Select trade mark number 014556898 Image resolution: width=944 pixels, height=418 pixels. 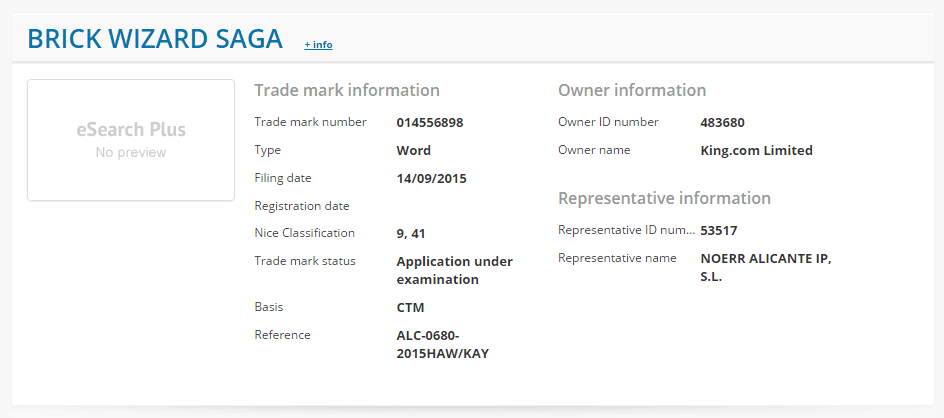430,122
